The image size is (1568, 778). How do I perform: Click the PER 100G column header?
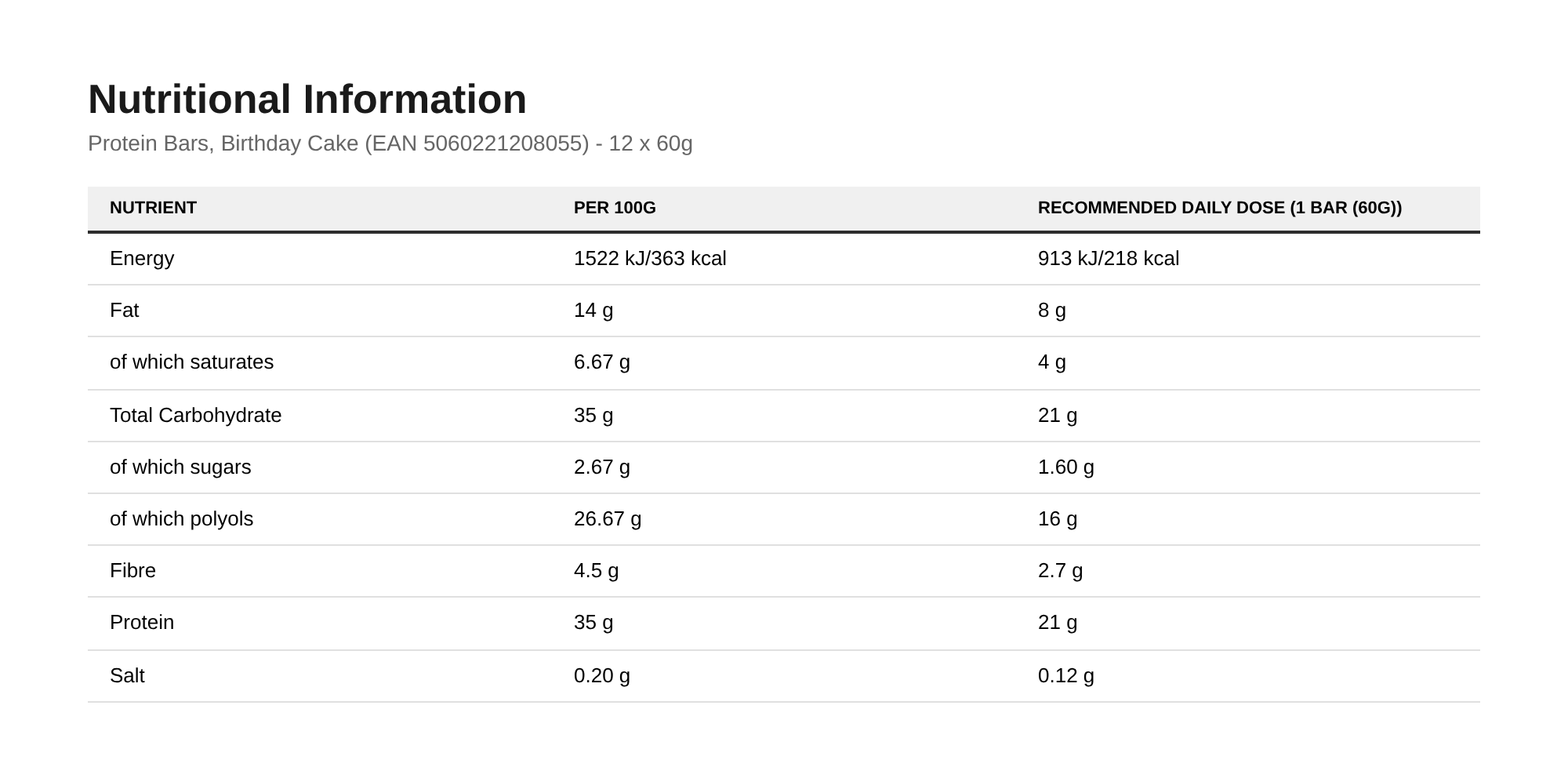[615, 208]
